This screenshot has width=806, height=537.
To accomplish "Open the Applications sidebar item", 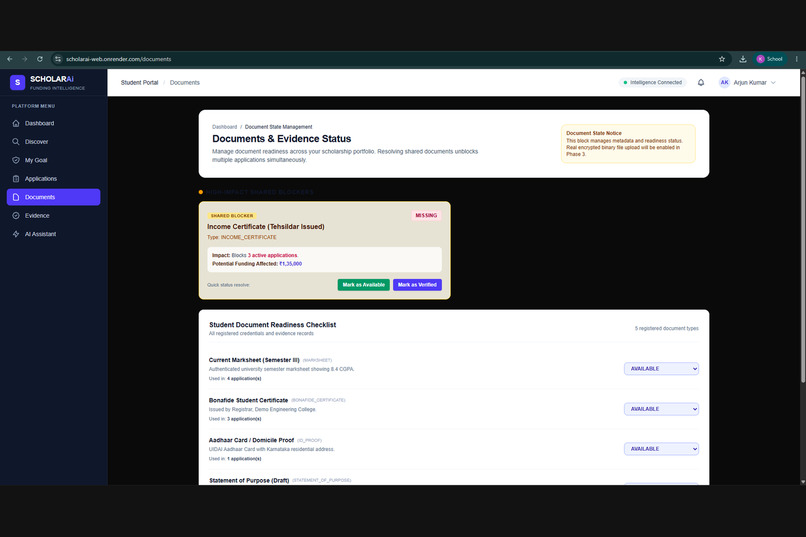I will pos(53,179).
